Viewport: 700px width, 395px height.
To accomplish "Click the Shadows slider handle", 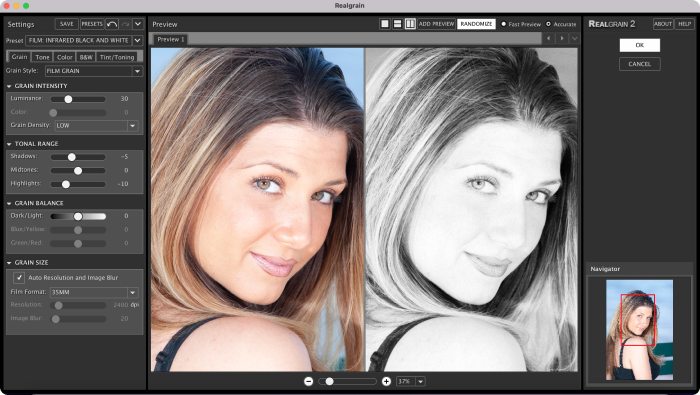I will point(71,157).
